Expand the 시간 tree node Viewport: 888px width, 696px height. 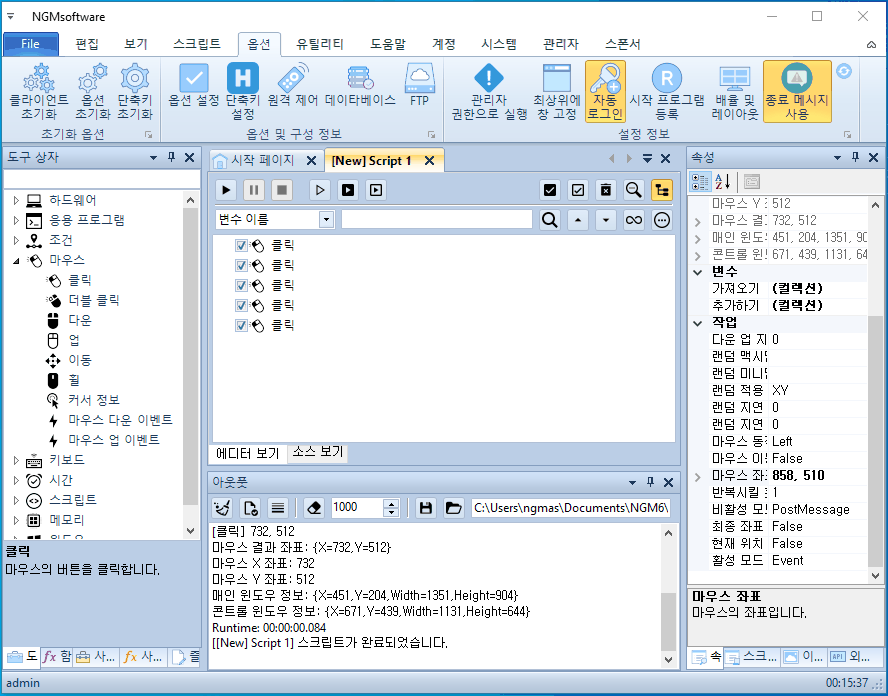[x=16, y=480]
